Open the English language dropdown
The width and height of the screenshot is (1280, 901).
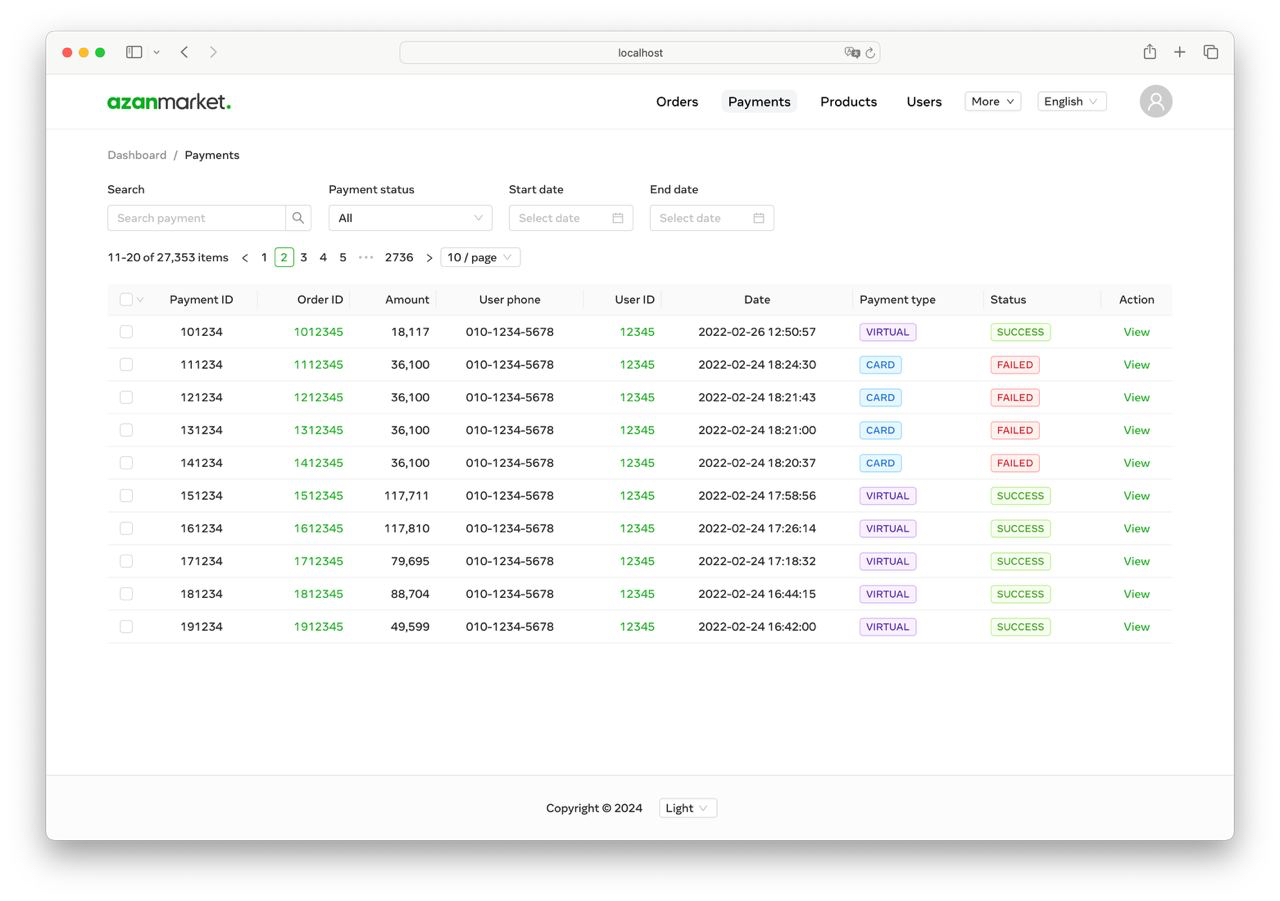click(1071, 101)
